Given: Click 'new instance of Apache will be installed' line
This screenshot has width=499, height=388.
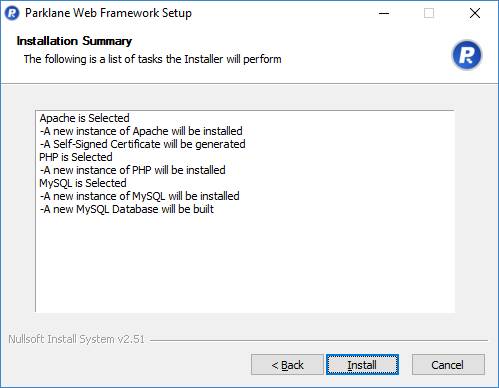Looking at the screenshot, I should (141, 131).
